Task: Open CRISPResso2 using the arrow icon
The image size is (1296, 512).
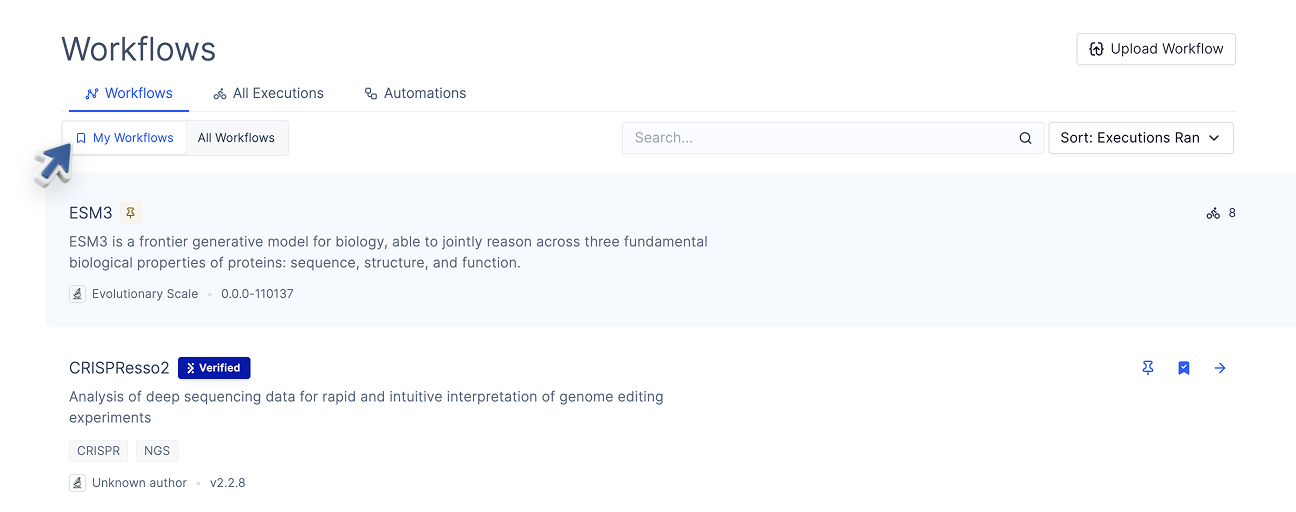Action: click(1220, 368)
